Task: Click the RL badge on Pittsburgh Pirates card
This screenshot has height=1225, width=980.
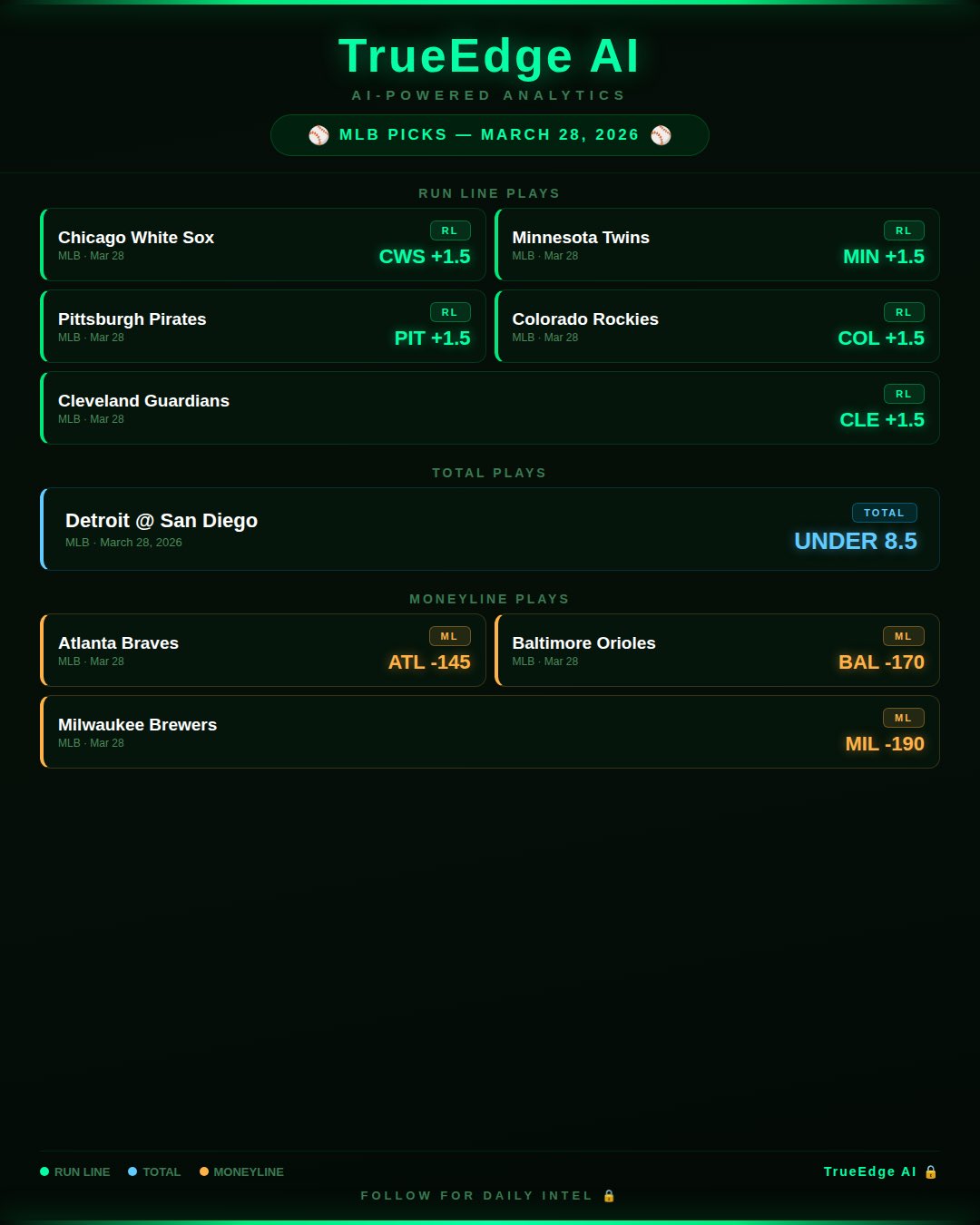Action: (x=450, y=312)
